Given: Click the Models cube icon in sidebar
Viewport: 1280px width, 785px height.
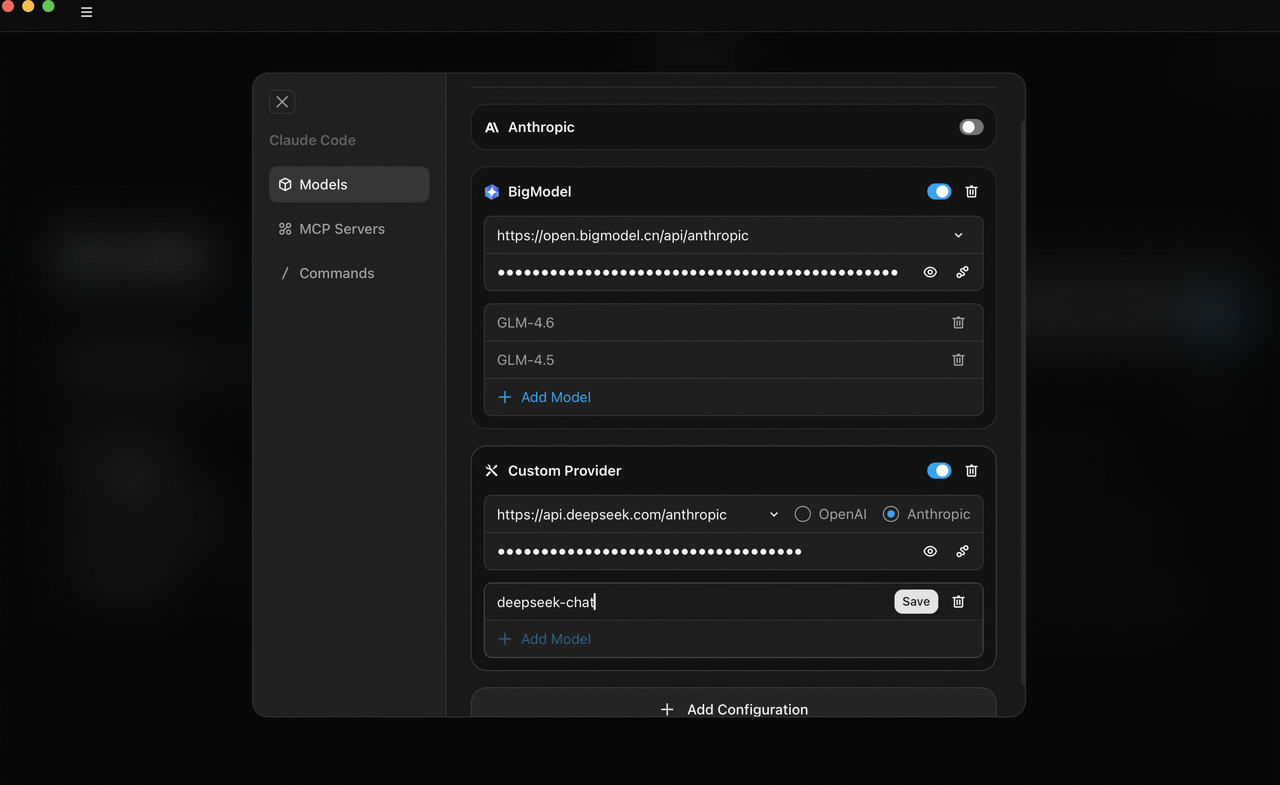Looking at the screenshot, I should pyautogui.click(x=285, y=185).
